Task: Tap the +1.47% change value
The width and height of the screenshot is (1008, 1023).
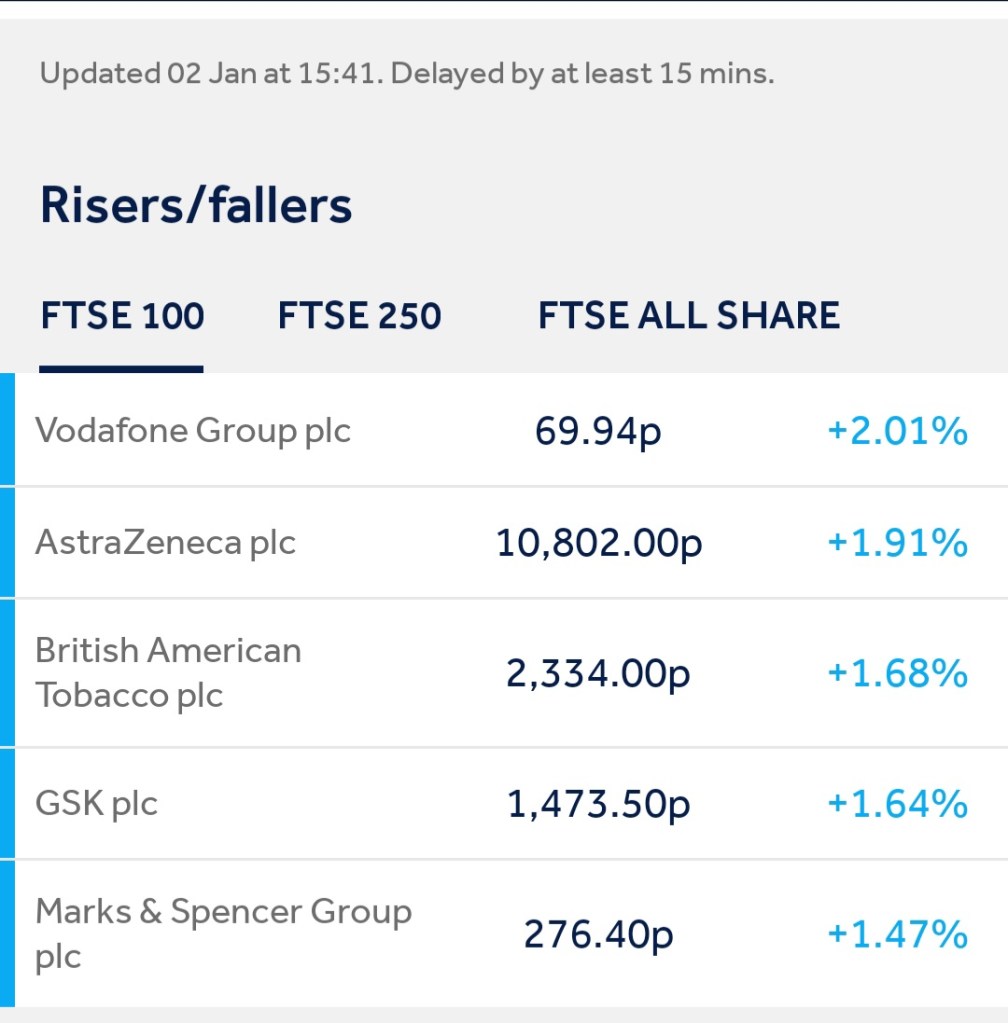Action: (x=897, y=935)
